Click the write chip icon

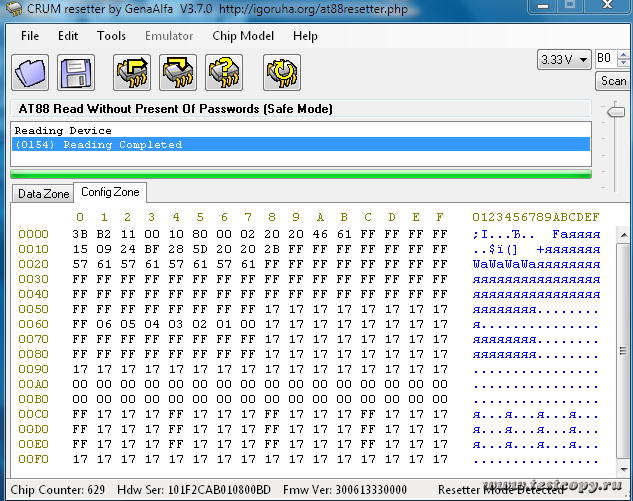[178, 73]
